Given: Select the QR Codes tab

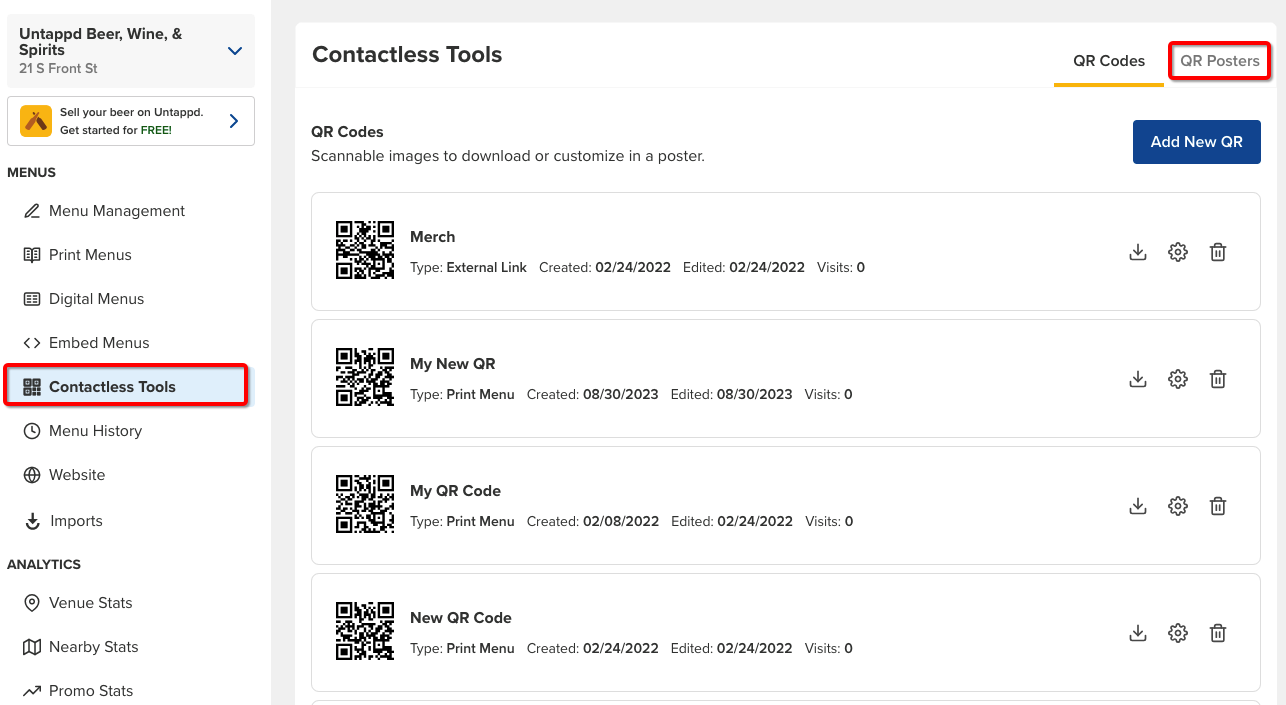Looking at the screenshot, I should pyautogui.click(x=1108, y=61).
